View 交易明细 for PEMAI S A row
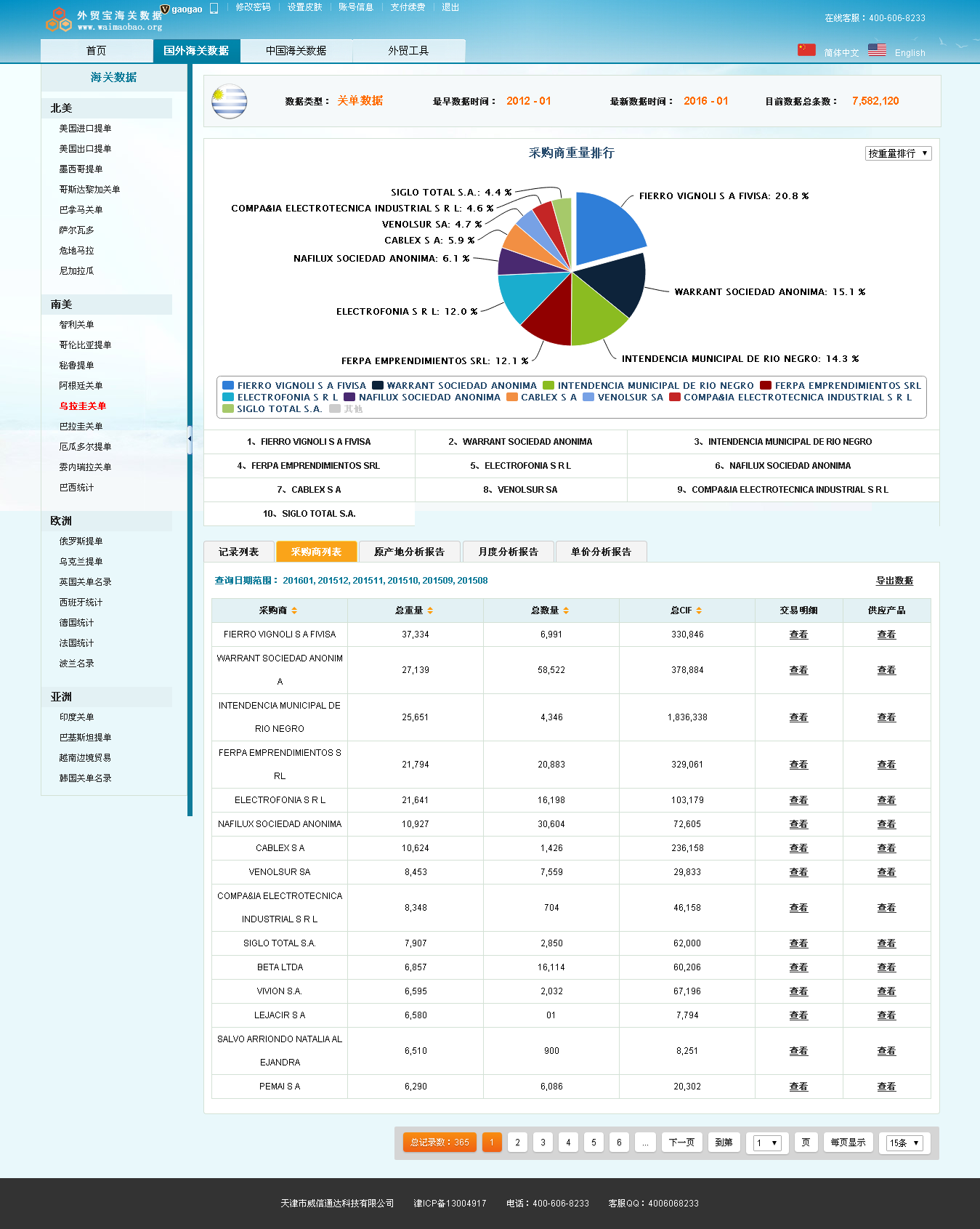The image size is (980, 1229). click(x=798, y=1087)
